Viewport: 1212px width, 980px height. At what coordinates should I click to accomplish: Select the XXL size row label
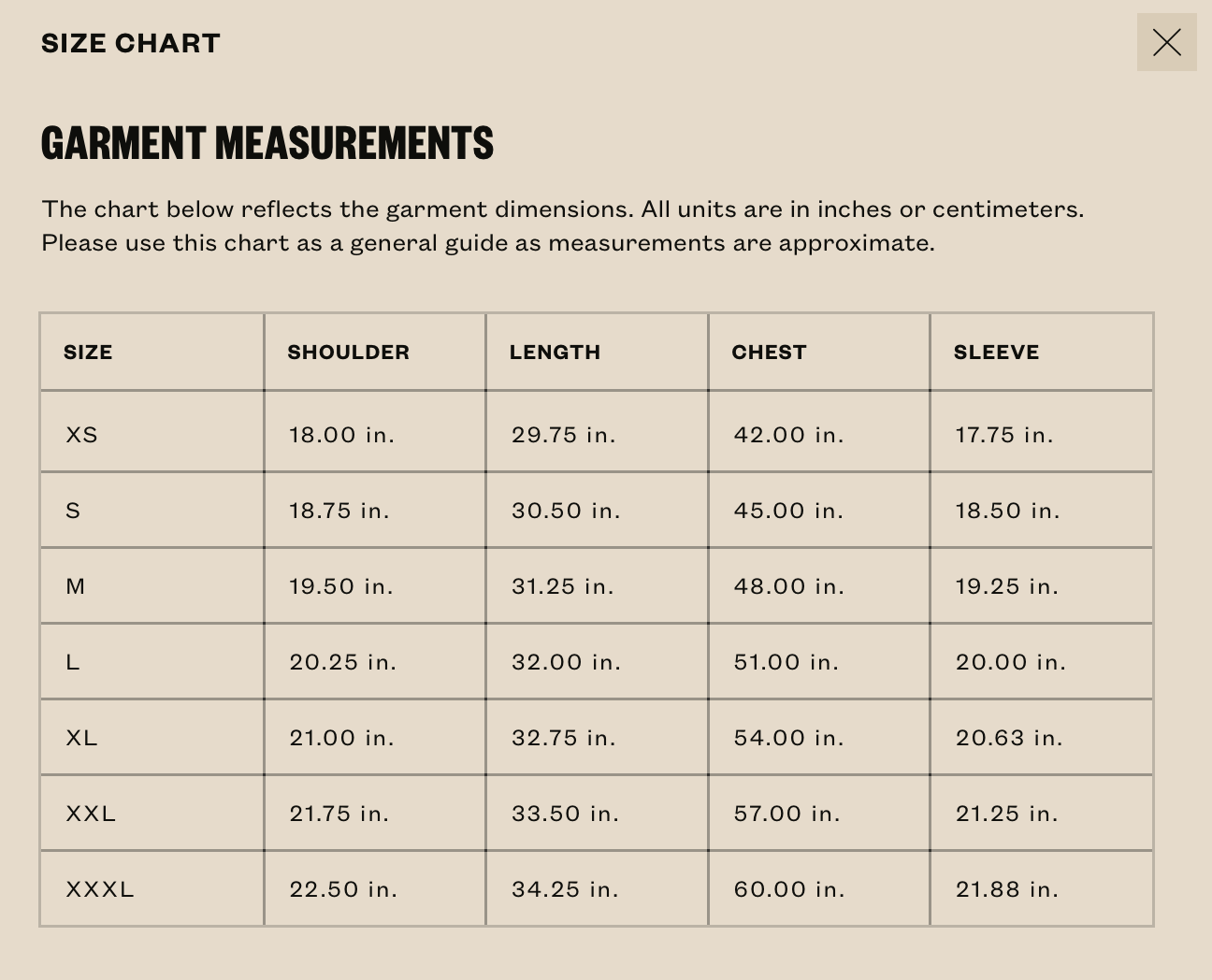(x=91, y=814)
